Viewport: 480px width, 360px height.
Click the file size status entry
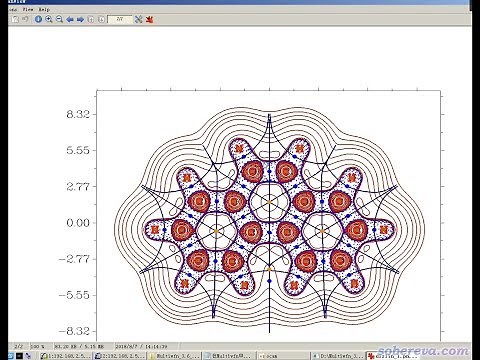click(79, 346)
